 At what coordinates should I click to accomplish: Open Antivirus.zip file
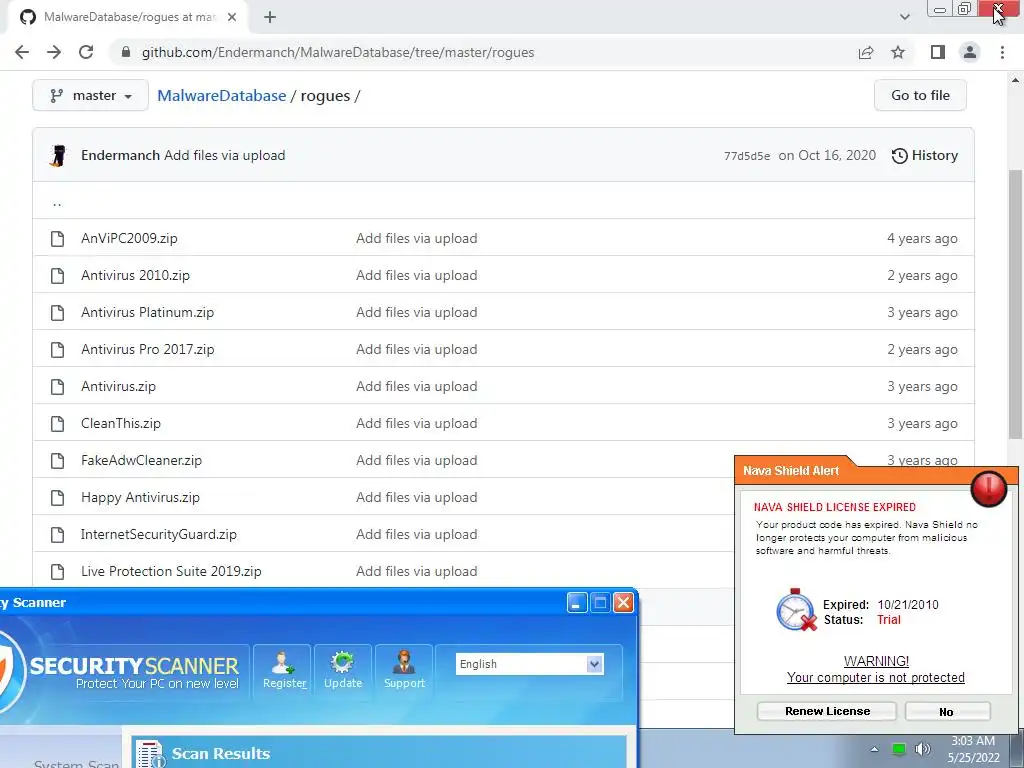(118, 387)
